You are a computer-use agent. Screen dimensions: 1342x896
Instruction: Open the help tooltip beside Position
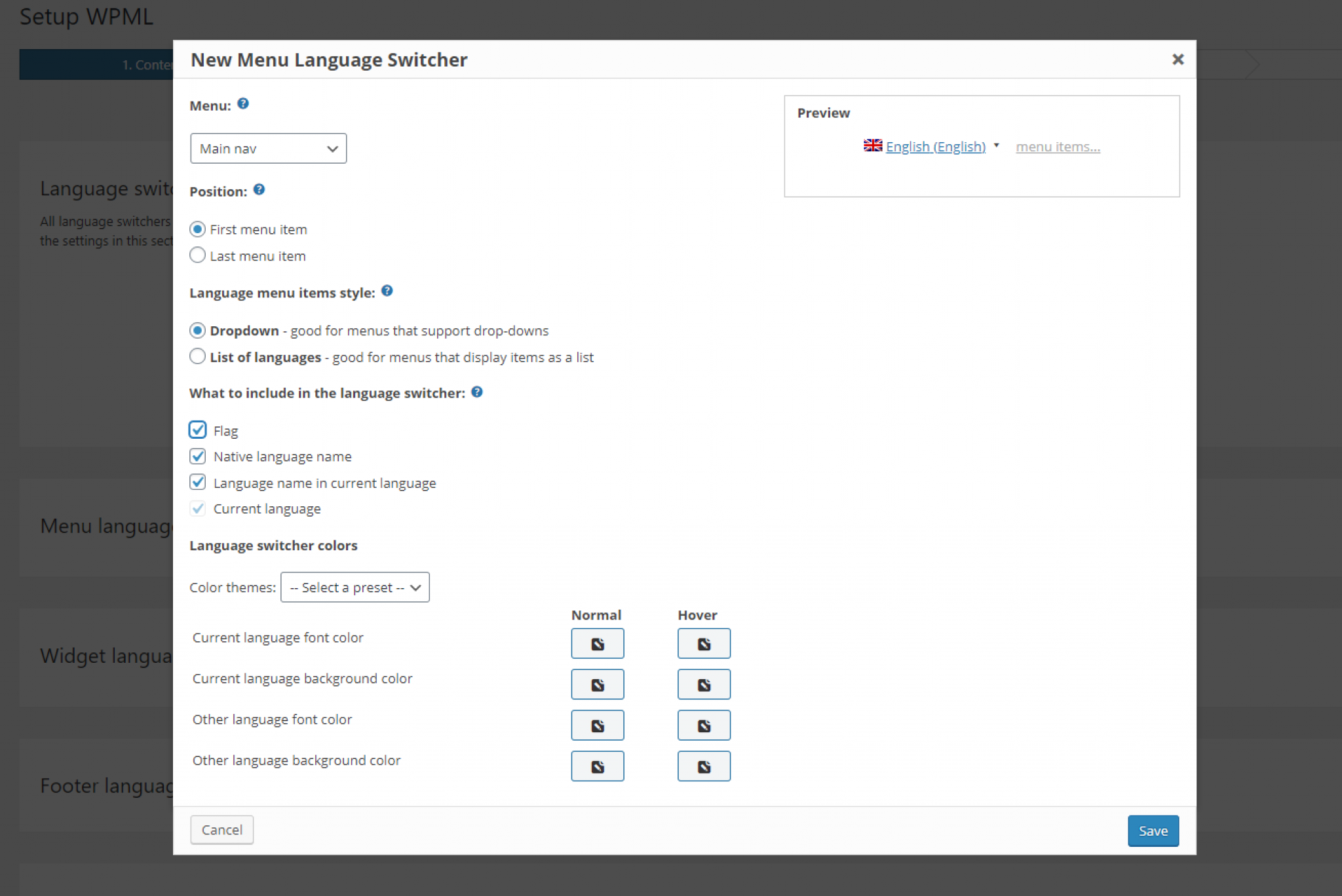259,189
